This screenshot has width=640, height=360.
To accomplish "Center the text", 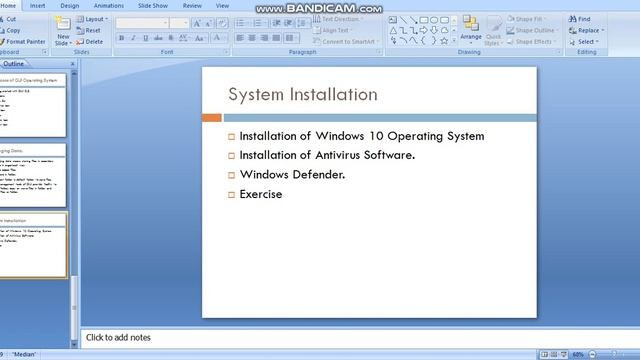I will tap(252, 38).
